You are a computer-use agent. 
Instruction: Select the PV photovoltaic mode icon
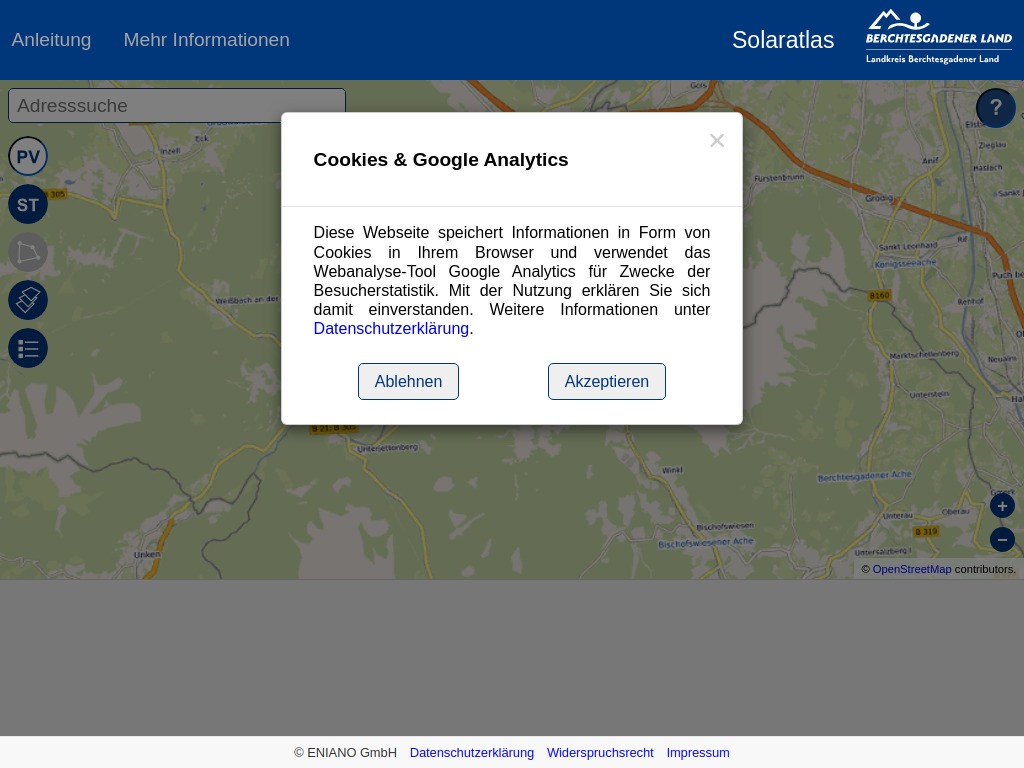[27, 155]
